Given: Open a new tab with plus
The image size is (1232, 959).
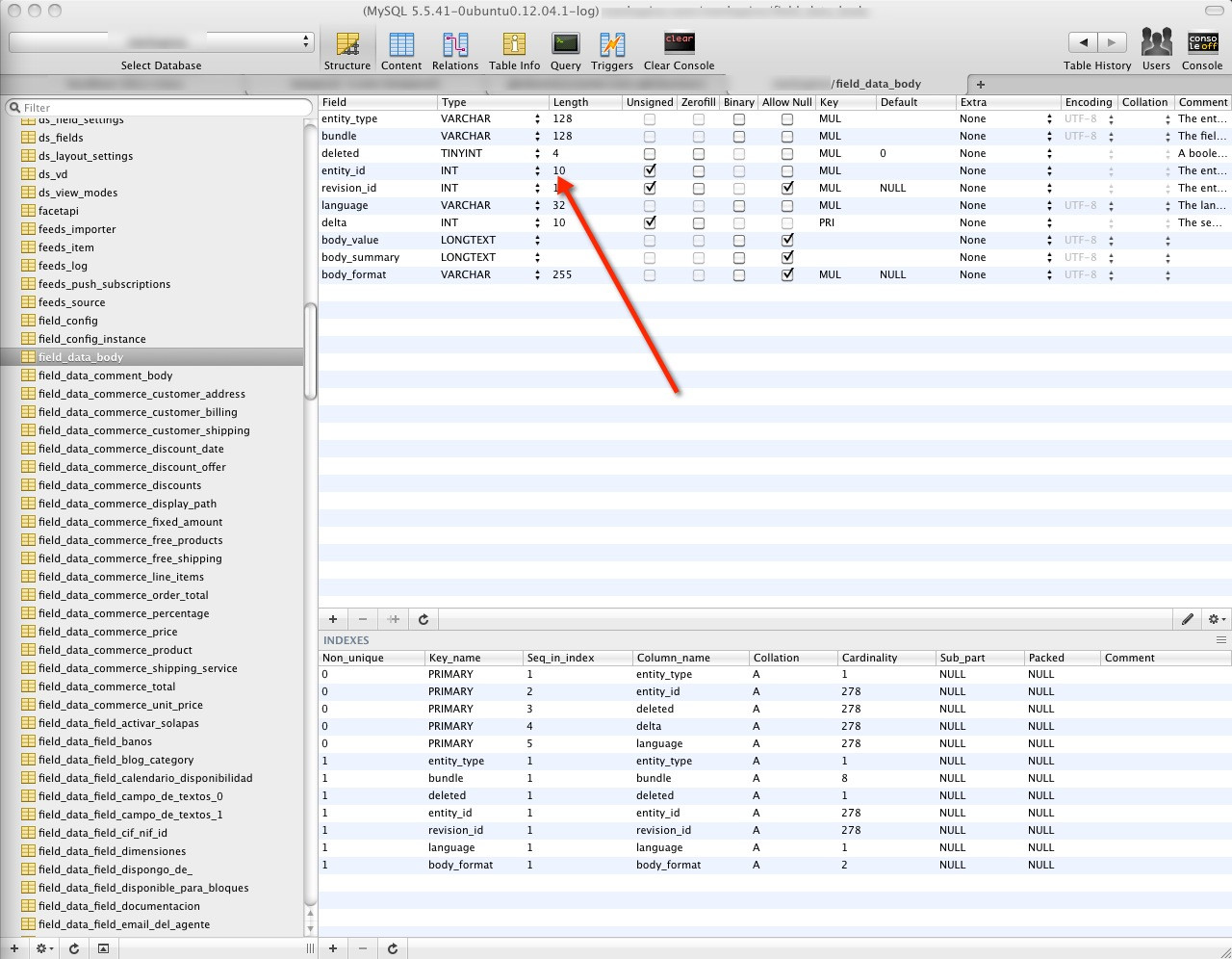Looking at the screenshot, I should pos(981,84).
